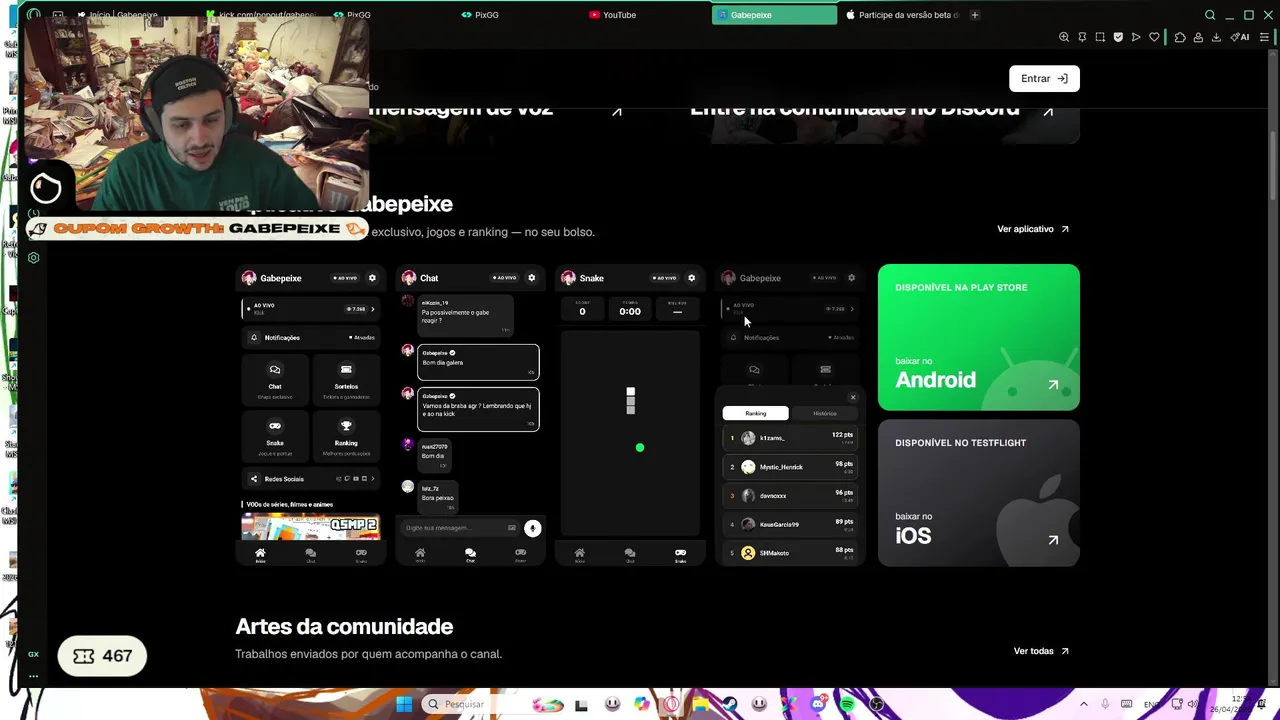Open Discord from the taskbar
This screenshot has width=1280, height=720.
pos(818,704)
